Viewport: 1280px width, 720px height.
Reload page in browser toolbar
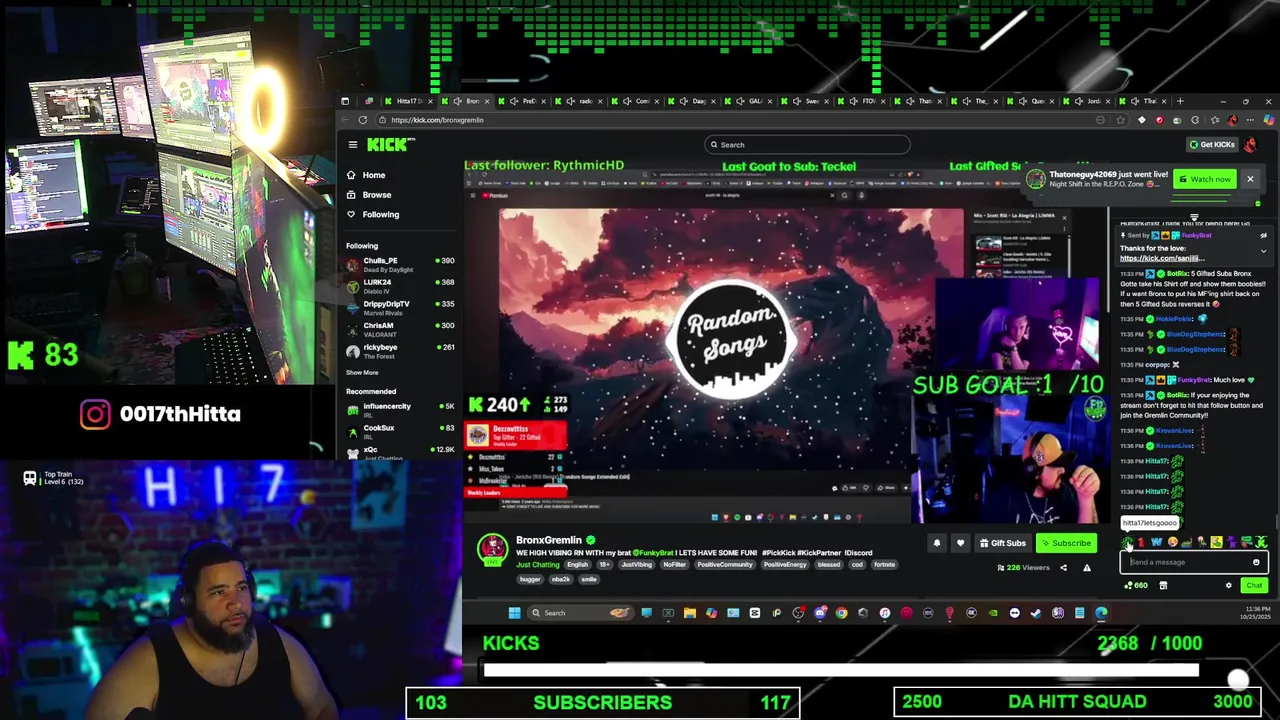click(x=363, y=120)
